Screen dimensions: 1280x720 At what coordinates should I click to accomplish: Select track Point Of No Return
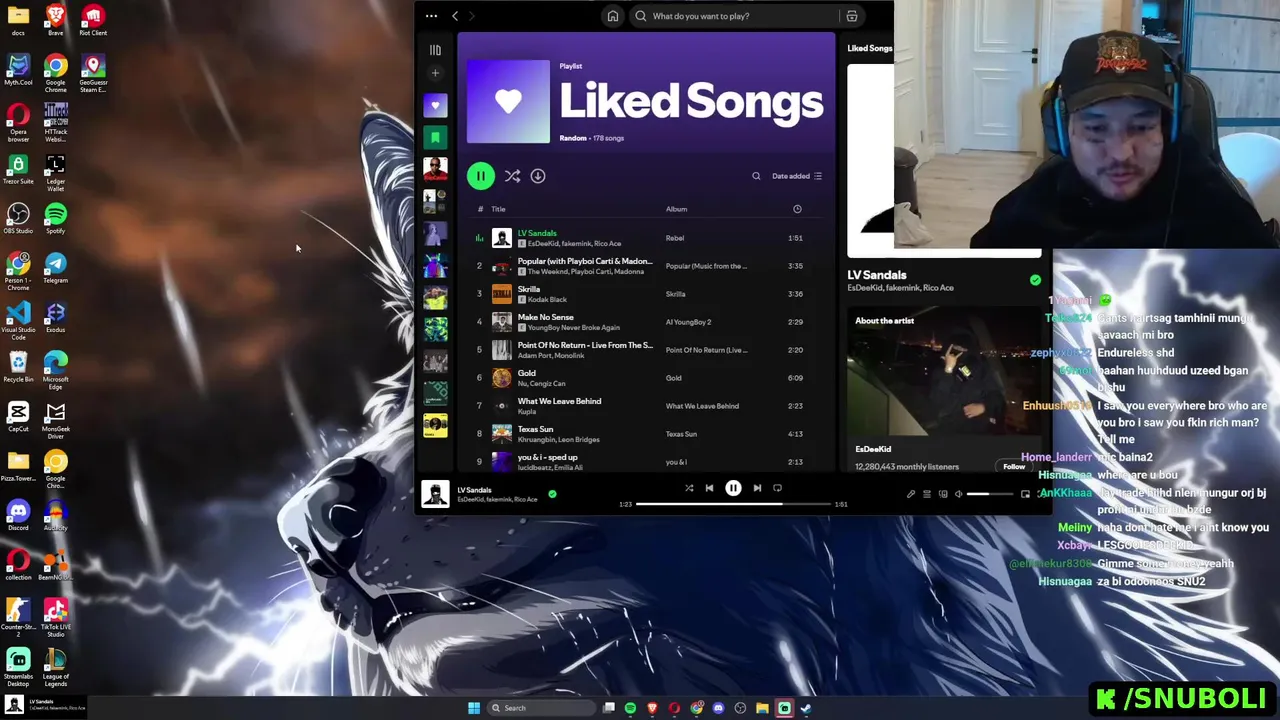tap(645, 350)
